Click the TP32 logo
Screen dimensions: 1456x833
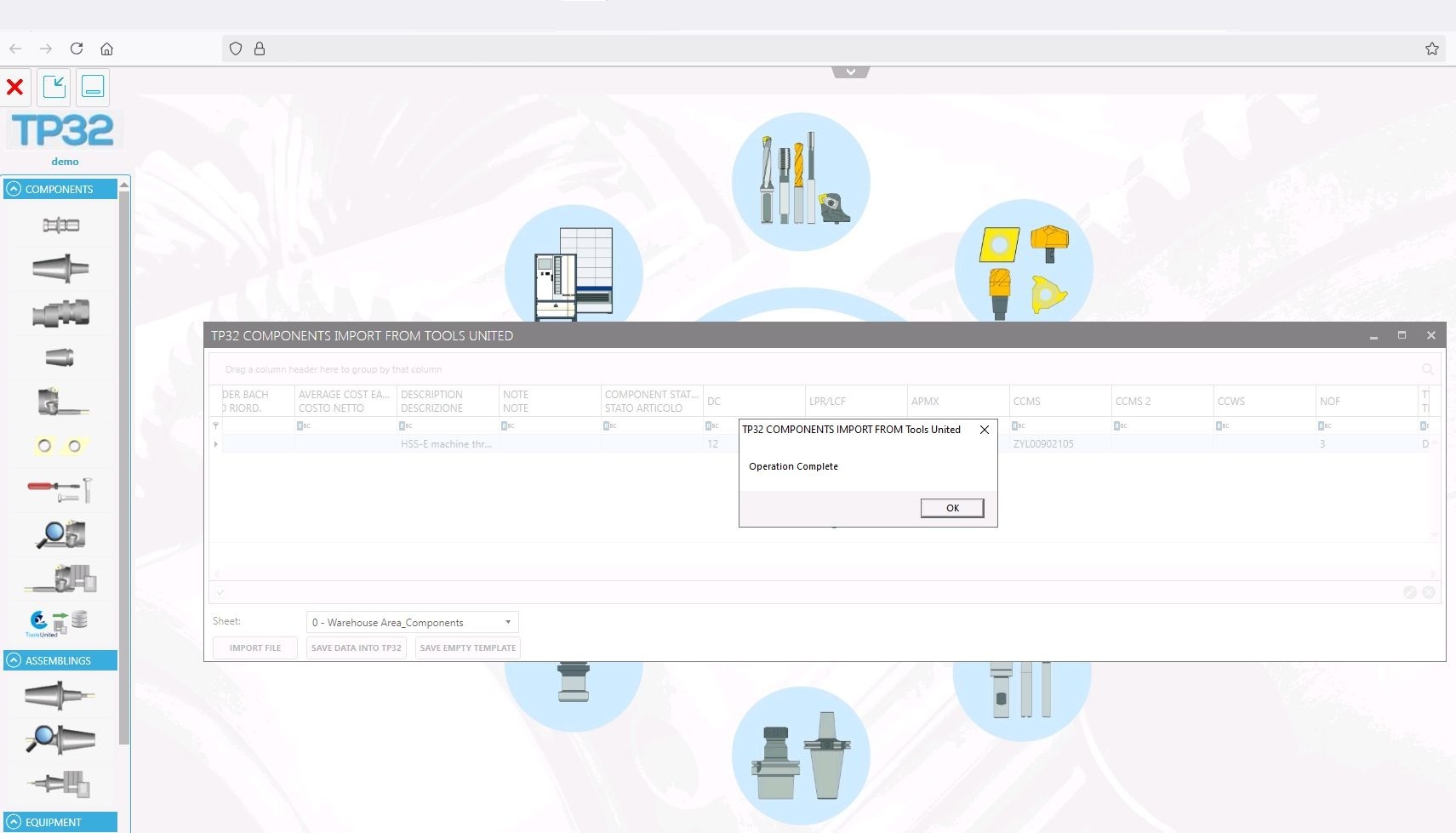point(63,131)
